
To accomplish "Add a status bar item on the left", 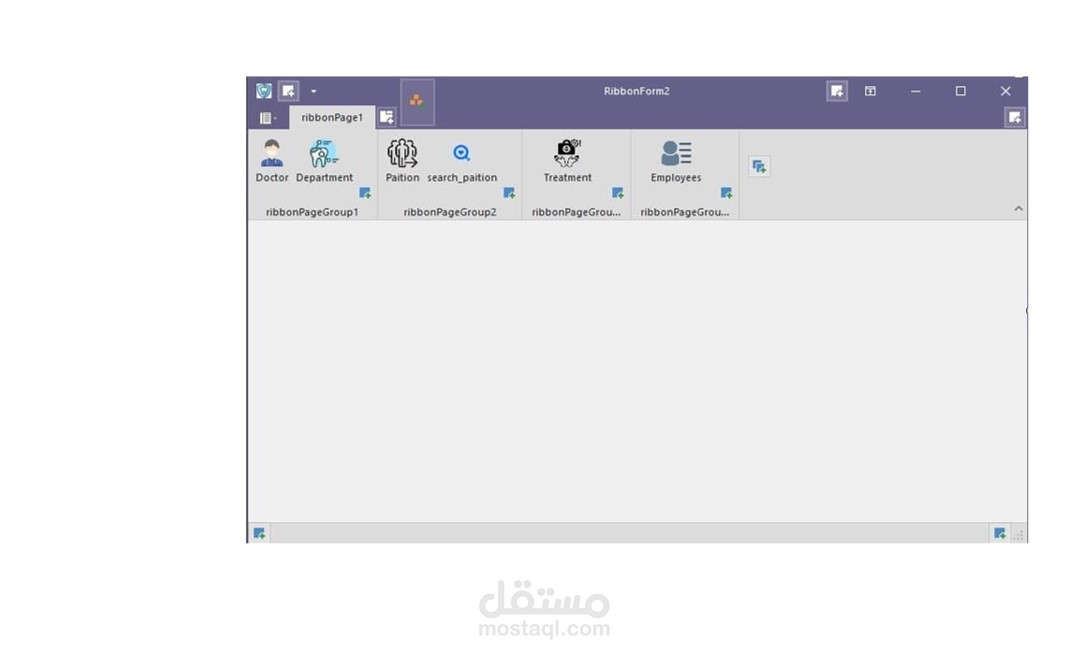I will click(259, 534).
